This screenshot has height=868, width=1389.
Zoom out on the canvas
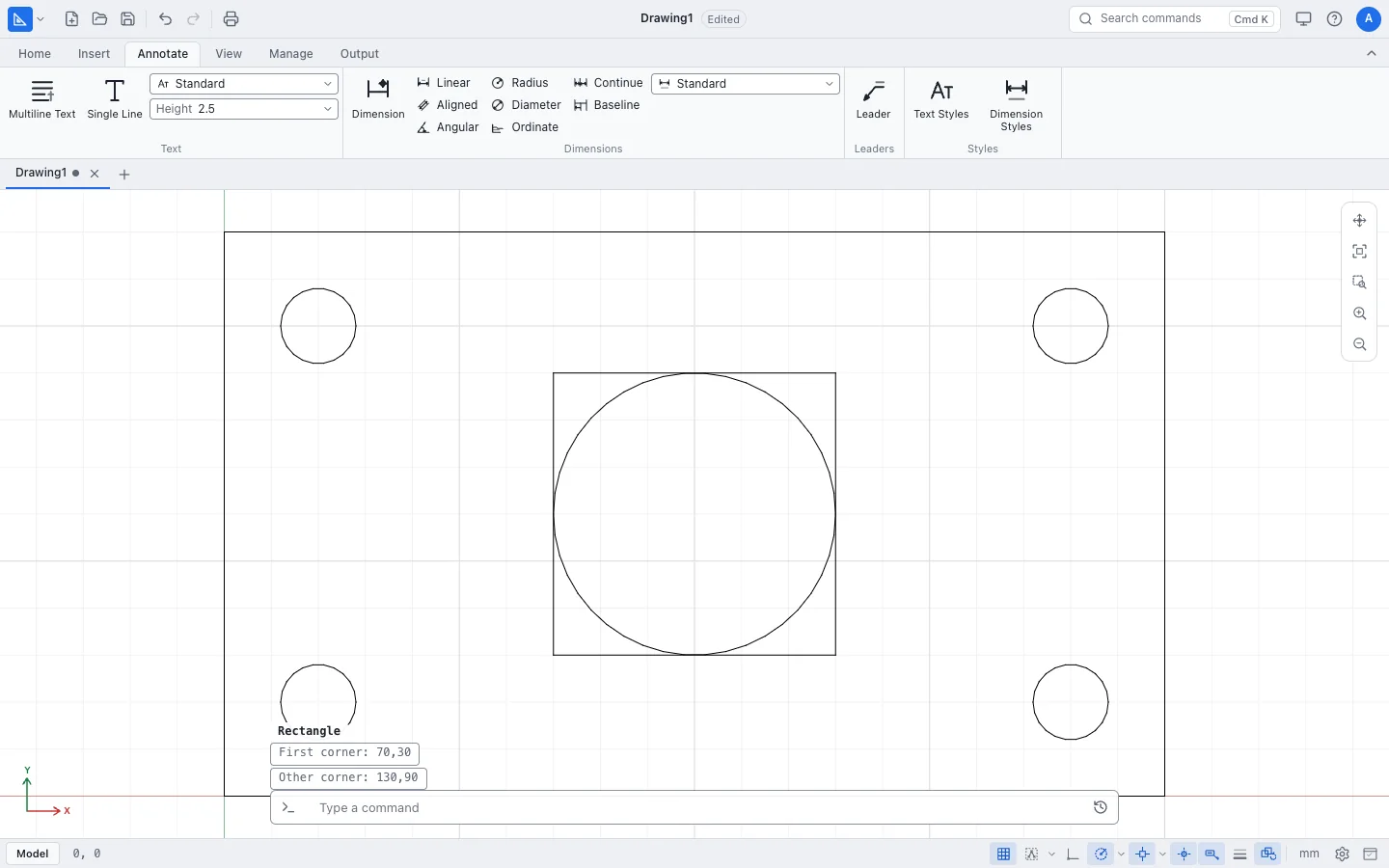point(1359,344)
